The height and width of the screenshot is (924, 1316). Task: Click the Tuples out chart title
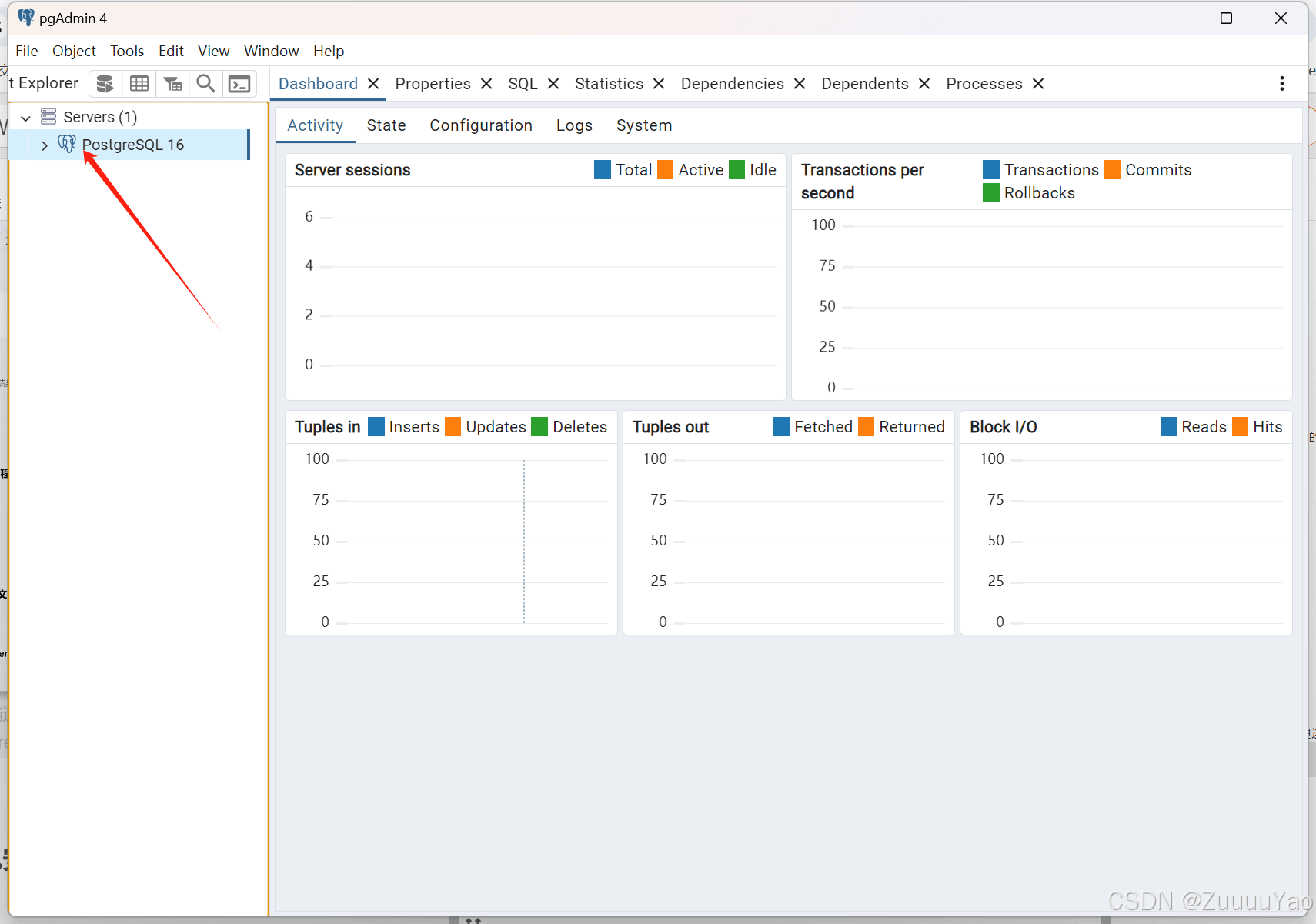tap(670, 427)
